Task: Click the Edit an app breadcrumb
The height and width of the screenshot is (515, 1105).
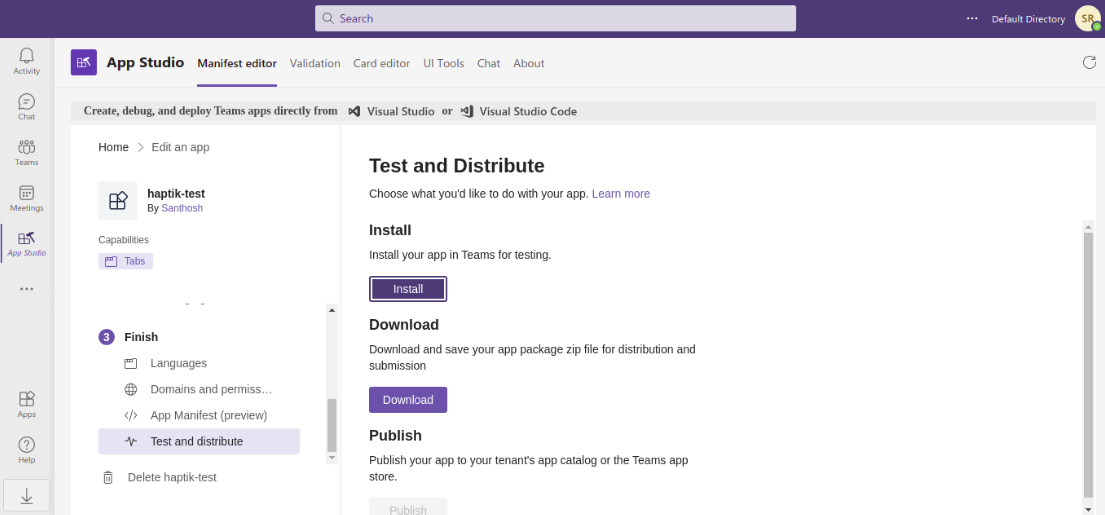Action: (x=180, y=147)
